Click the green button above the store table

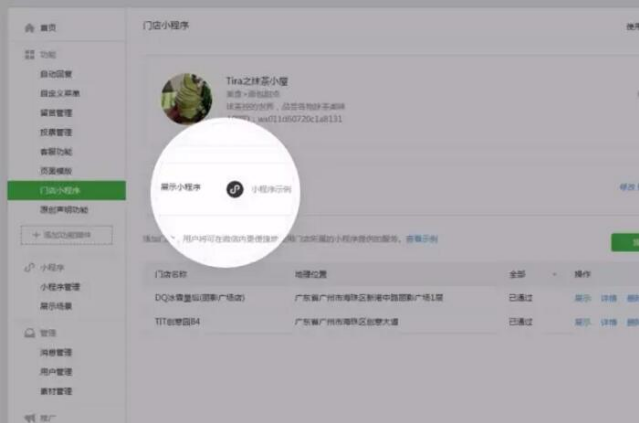click(x=626, y=242)
